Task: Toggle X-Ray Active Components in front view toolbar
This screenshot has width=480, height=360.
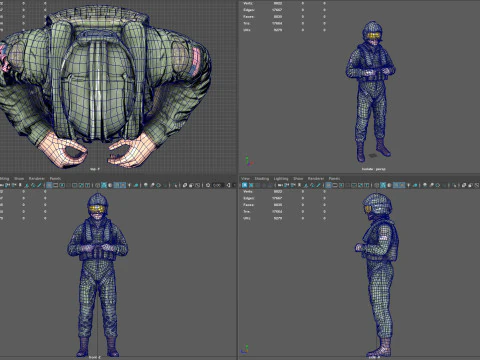Action: pos(191,185)
